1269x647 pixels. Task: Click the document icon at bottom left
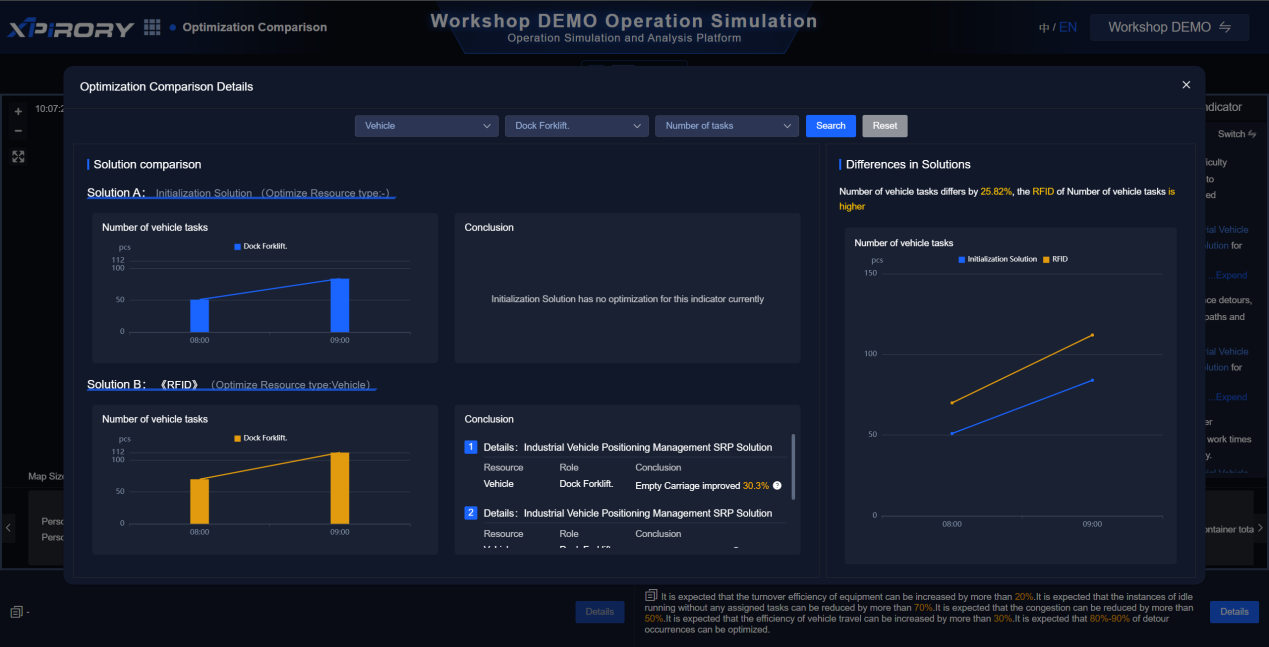pyautogui.click(x=16, y=612)
